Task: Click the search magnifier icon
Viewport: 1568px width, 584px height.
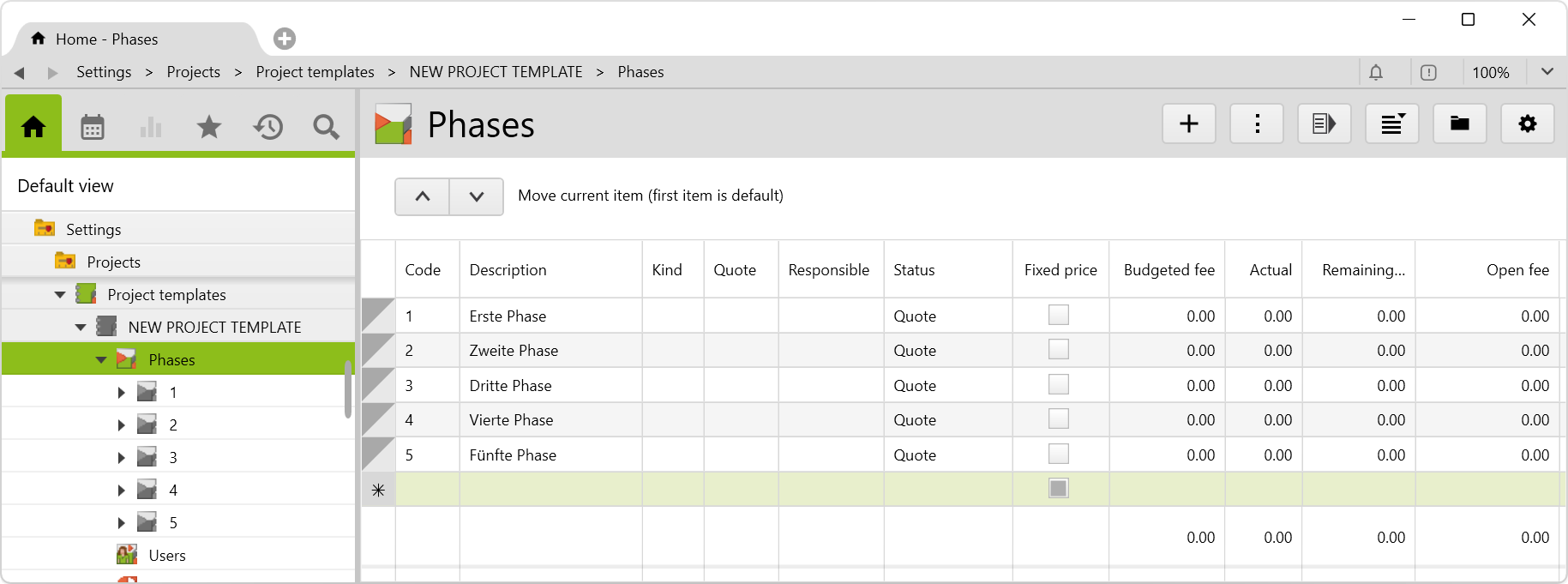Action: pos(326,128)
